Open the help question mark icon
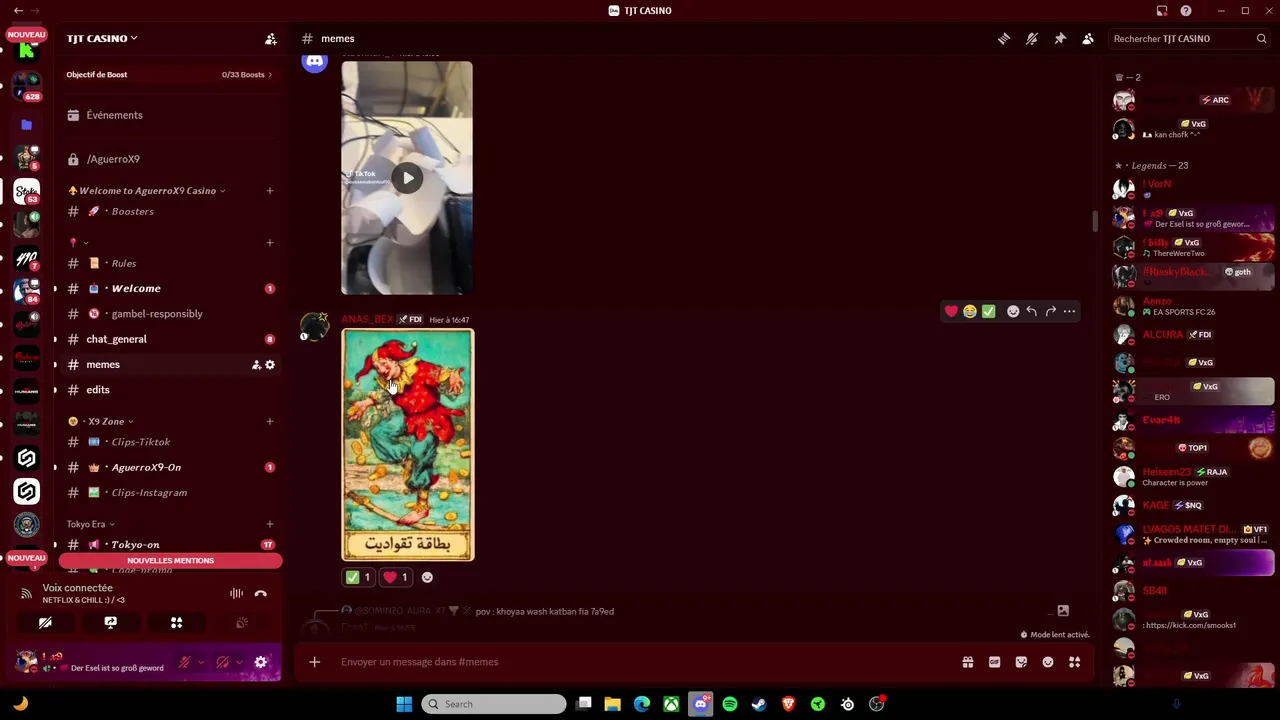The width and height of the screenshot is (1280, 720). tap(1186, 11)
